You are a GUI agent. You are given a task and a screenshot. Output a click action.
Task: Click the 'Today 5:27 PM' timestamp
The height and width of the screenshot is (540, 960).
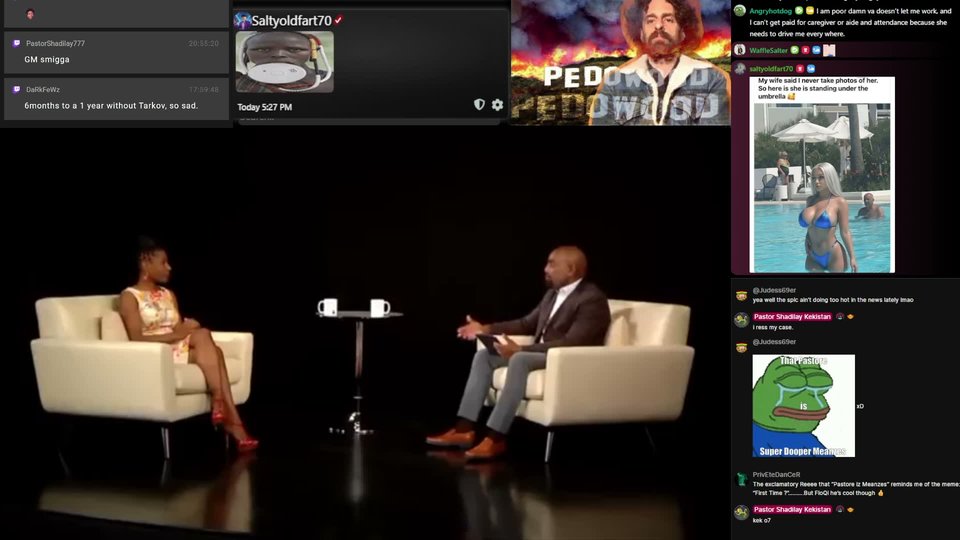[x=264, y=107]
